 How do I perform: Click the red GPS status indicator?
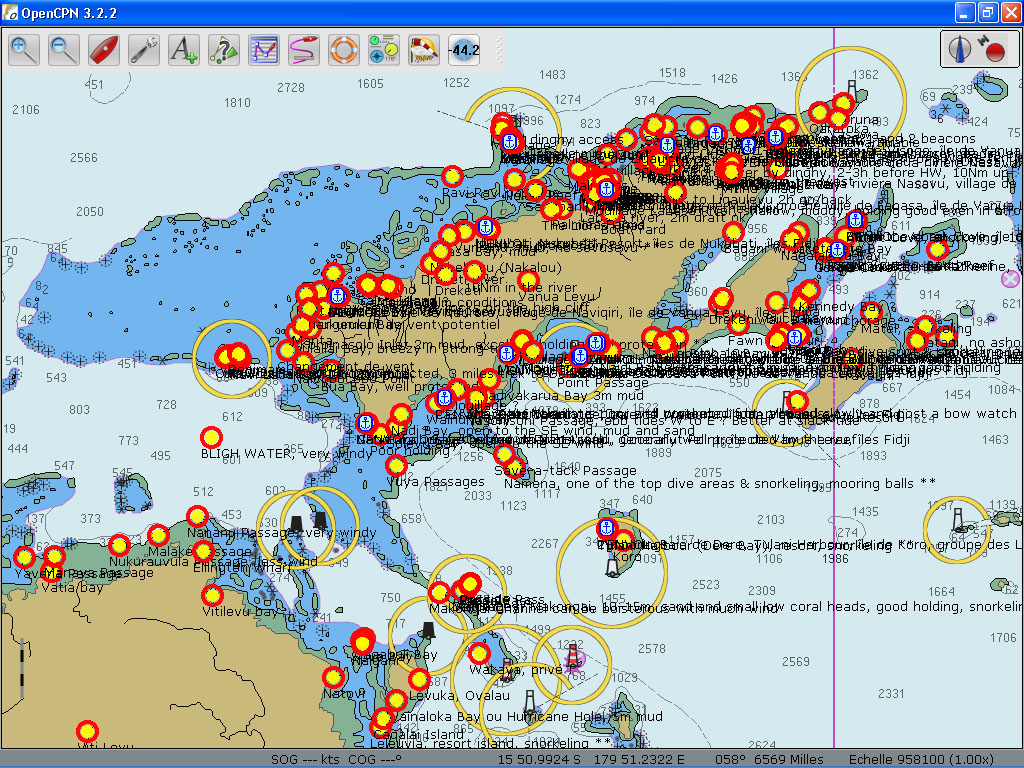pyautogui.click(x=995, y=52)
